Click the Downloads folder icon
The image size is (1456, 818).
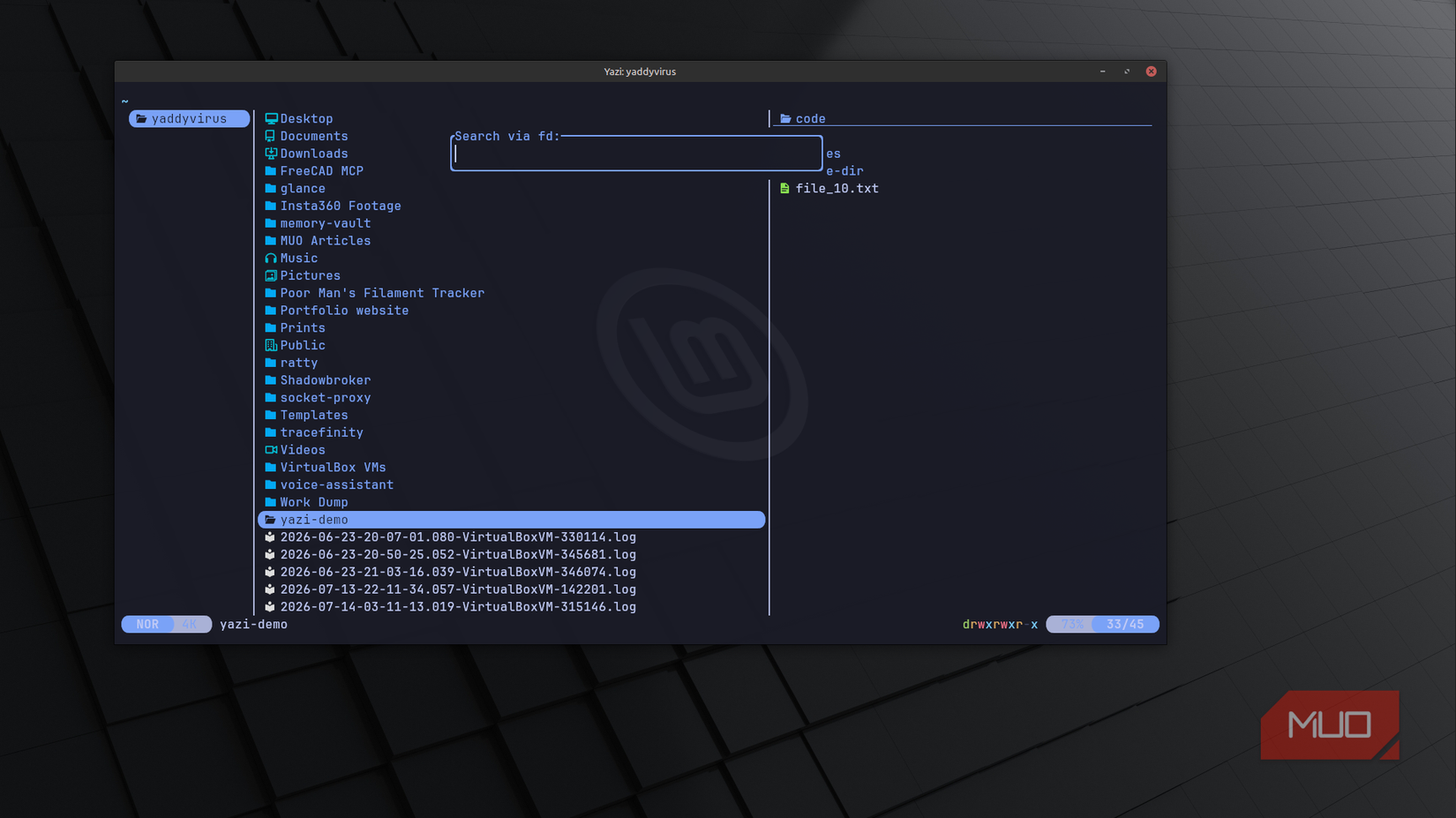pyautogui.click(x=271, y=154)
